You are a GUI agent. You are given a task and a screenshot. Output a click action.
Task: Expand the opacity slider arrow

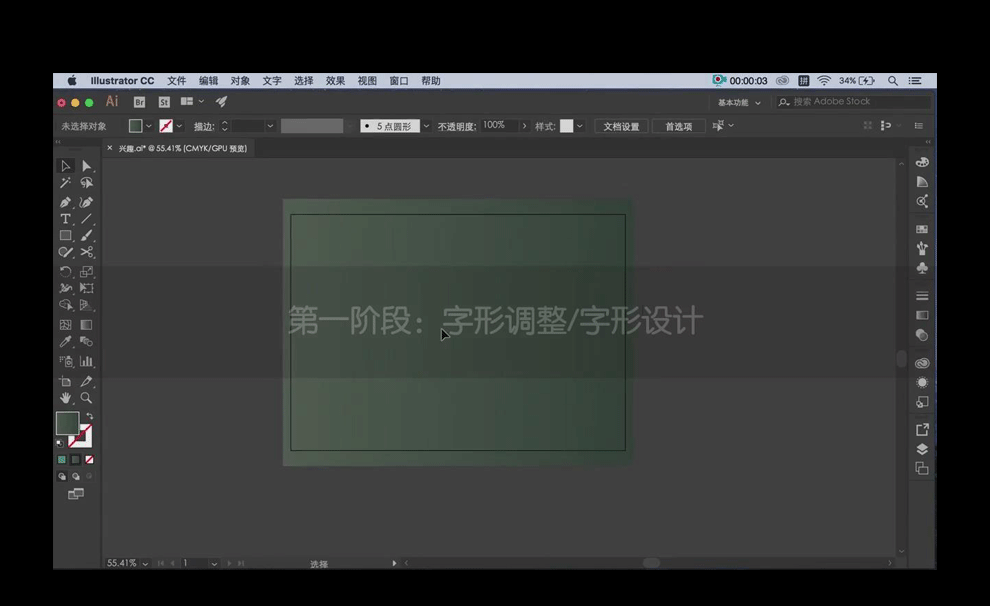[x=524, y=126]
